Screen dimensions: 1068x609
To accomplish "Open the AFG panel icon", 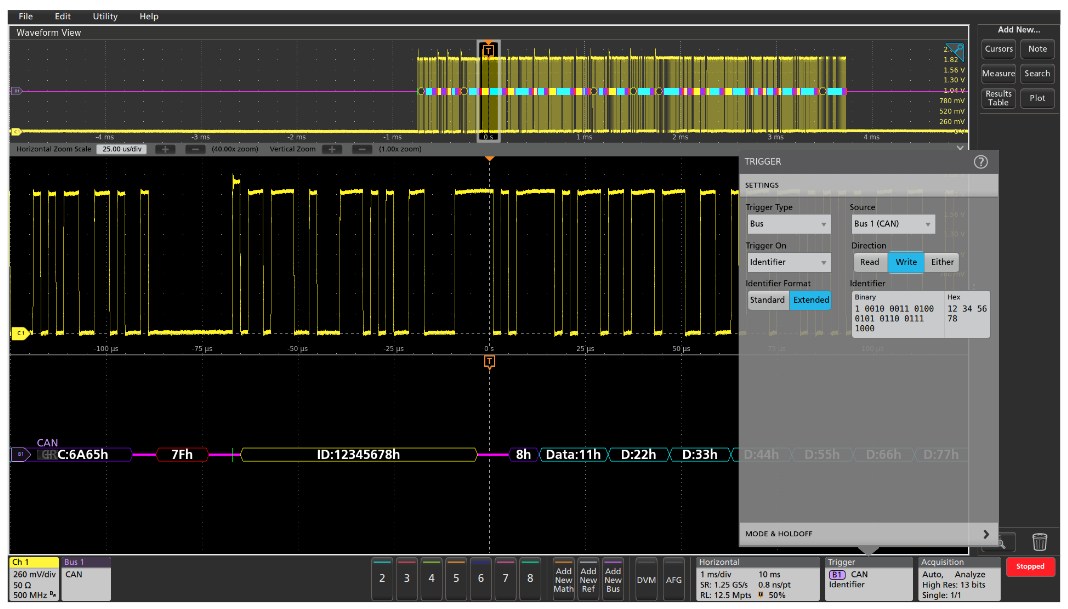I will (674, 580).
